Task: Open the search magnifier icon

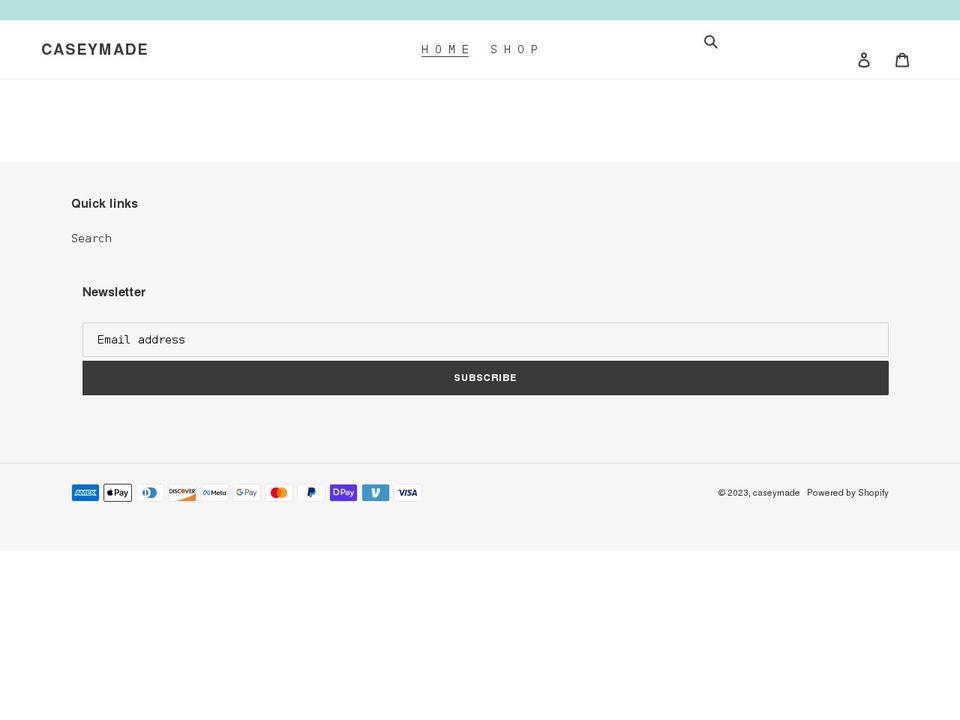Action: click(x=710, y=42)
